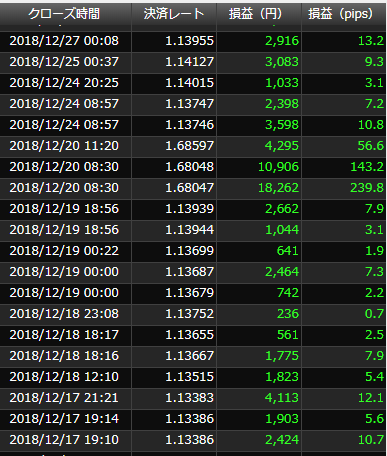Viewport: 387px width, 456px height.
Task: Click the profit value 2,916 yen
Action: coord(282,41)
